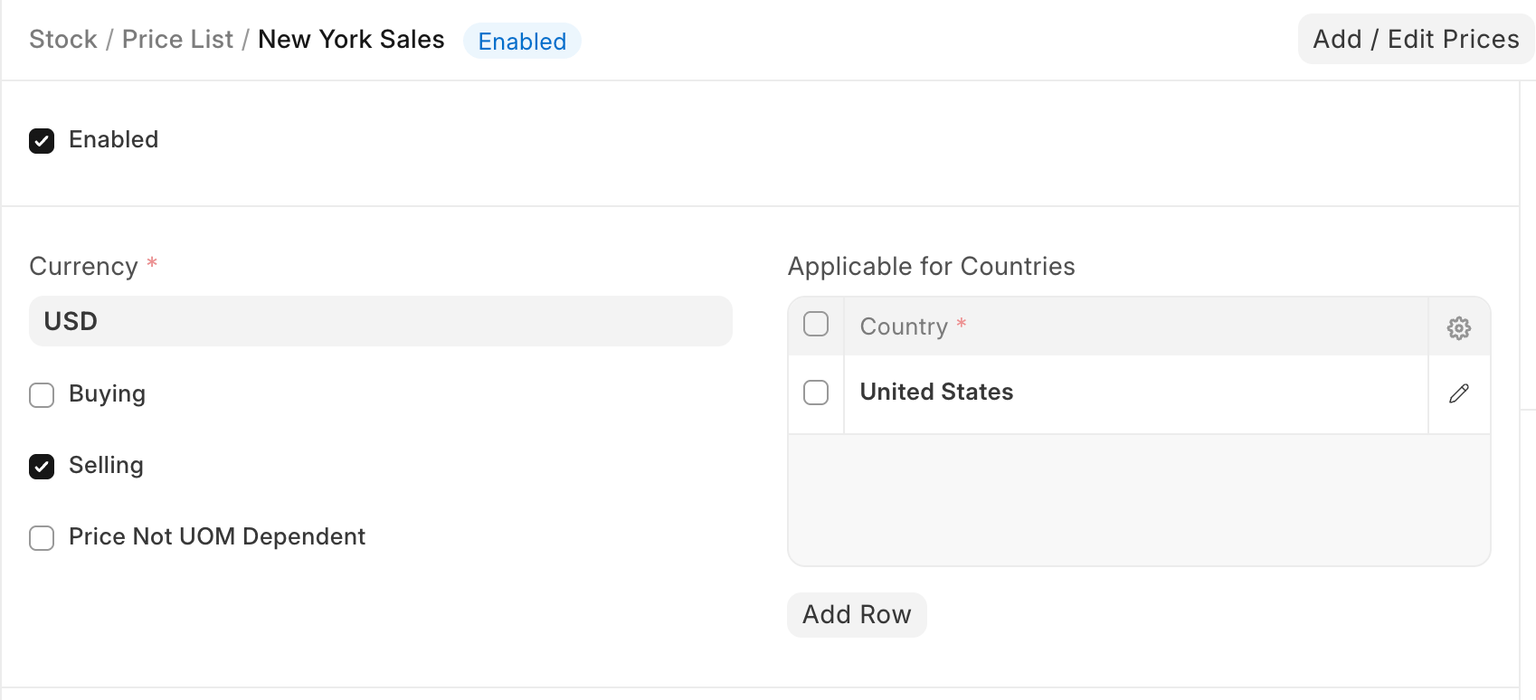1536x700 pixels.
Task: Open the Countries table settings gear
Action: [x=1458, y=327]
